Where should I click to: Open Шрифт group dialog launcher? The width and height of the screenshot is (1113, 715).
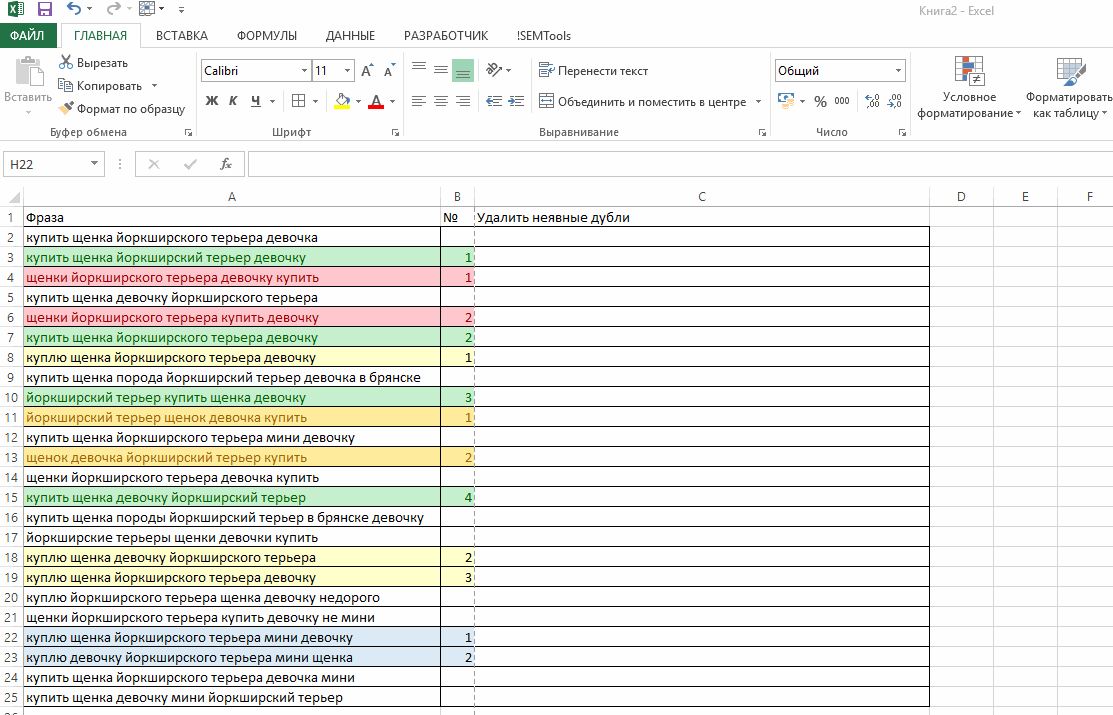pos(395,133)
